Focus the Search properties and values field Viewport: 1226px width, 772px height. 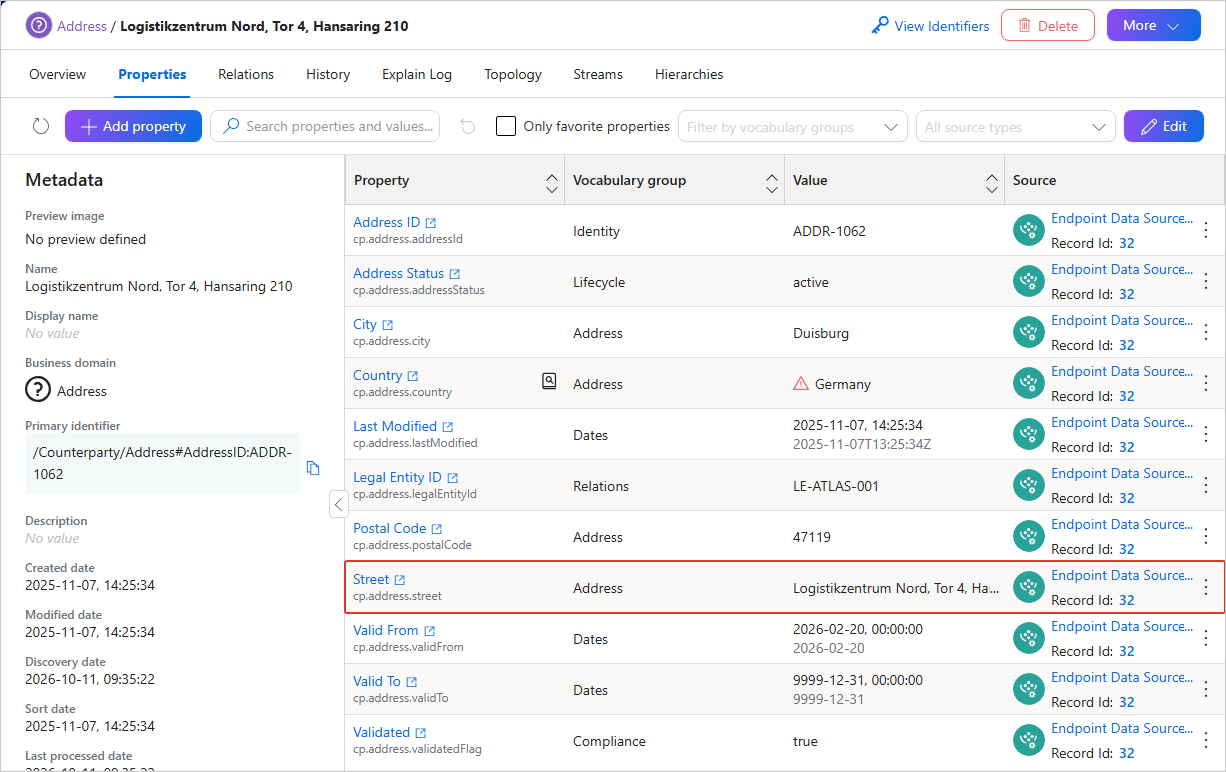tap(325, 126)
